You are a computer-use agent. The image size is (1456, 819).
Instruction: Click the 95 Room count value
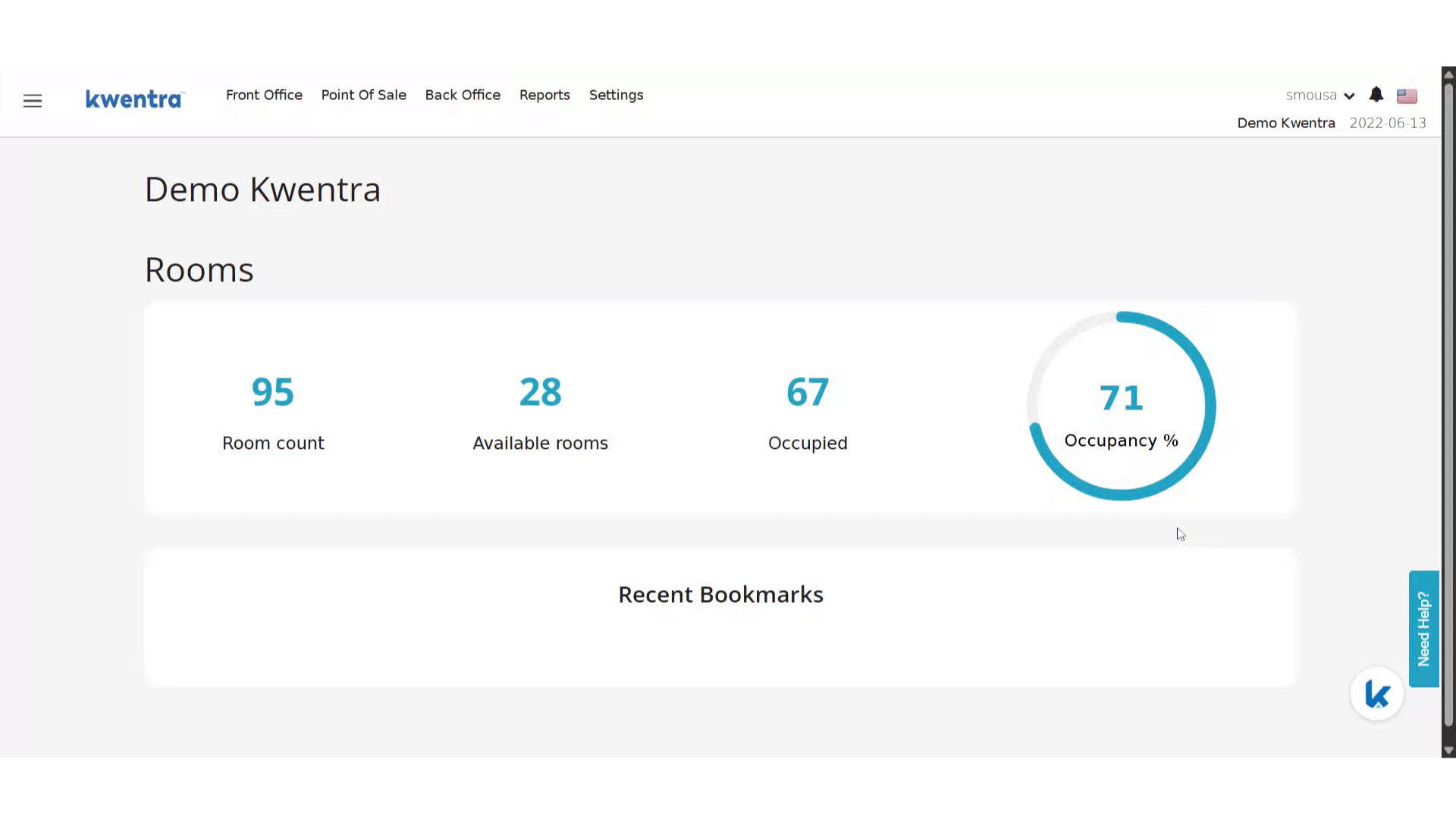pyautogui.click(x=273, y=392)
